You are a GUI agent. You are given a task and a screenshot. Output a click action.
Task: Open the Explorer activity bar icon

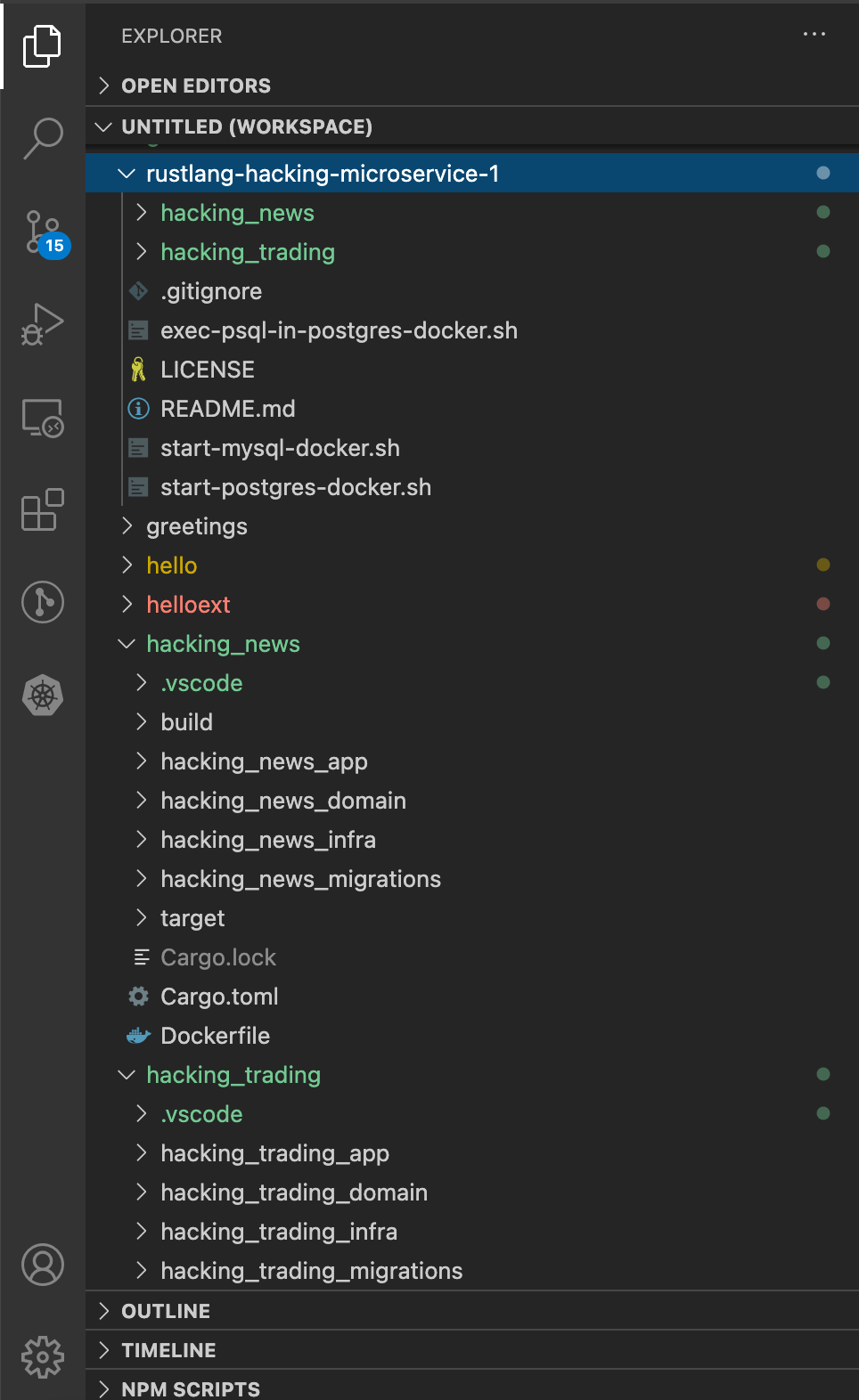click(42, 46)
